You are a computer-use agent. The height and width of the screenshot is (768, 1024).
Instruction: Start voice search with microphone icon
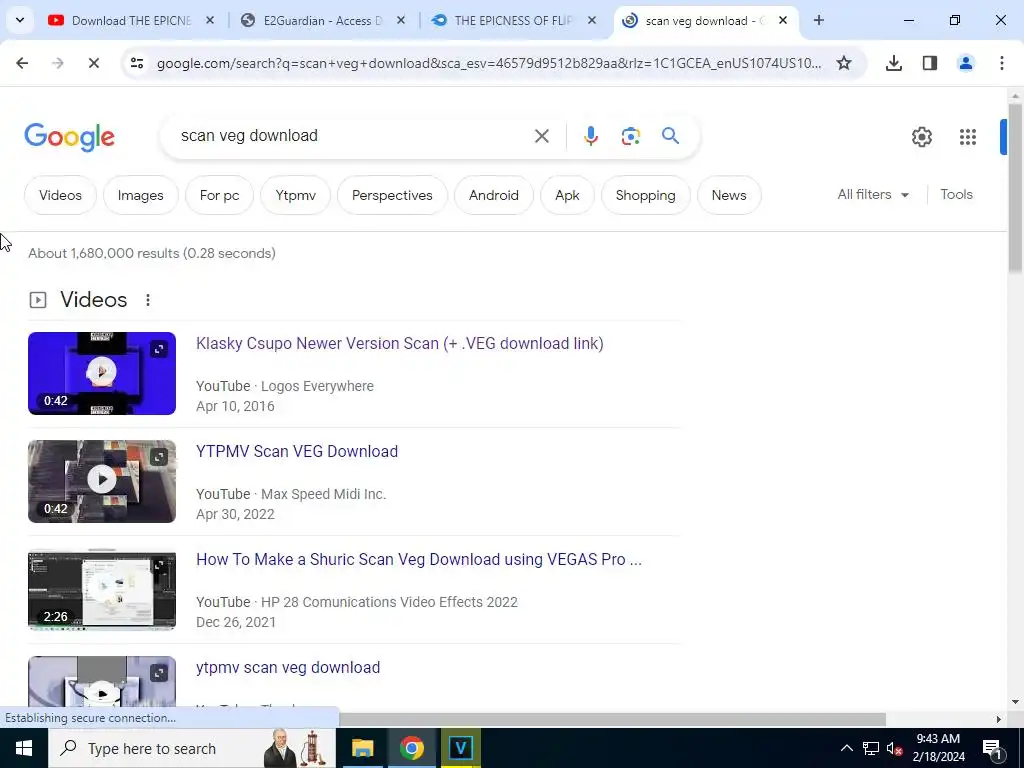[x=590, y=136]
